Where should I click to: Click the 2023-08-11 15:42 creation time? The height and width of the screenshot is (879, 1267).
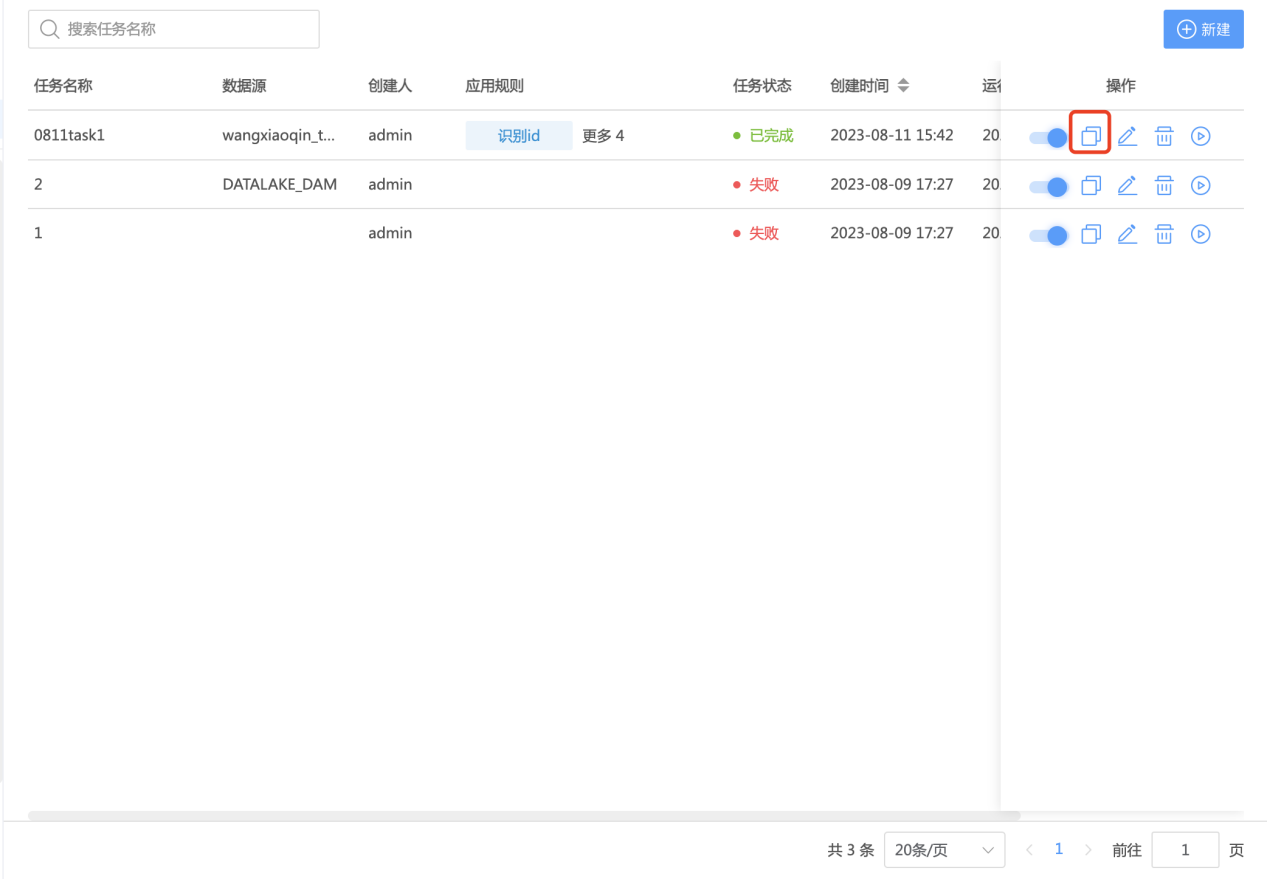click(892, 135)
